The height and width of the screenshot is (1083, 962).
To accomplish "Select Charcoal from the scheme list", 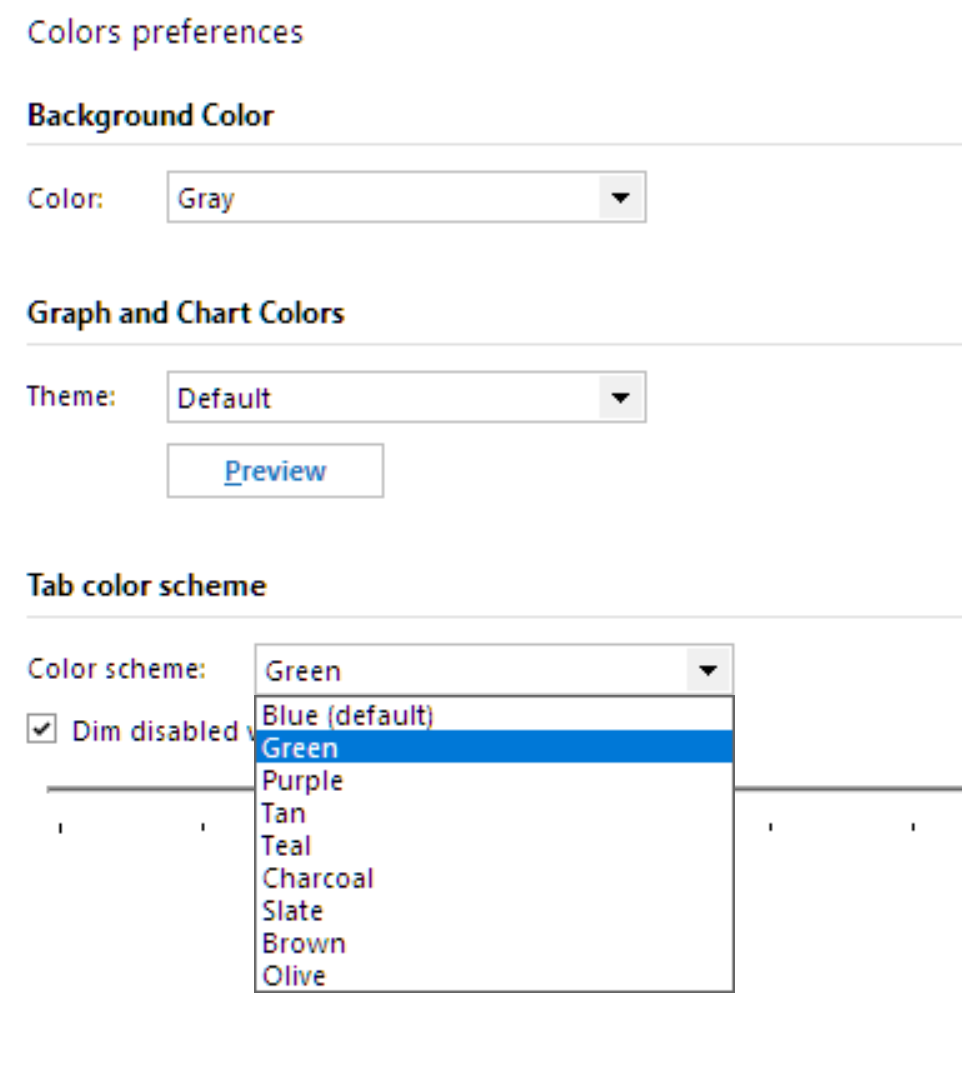I will pos(494,878).
